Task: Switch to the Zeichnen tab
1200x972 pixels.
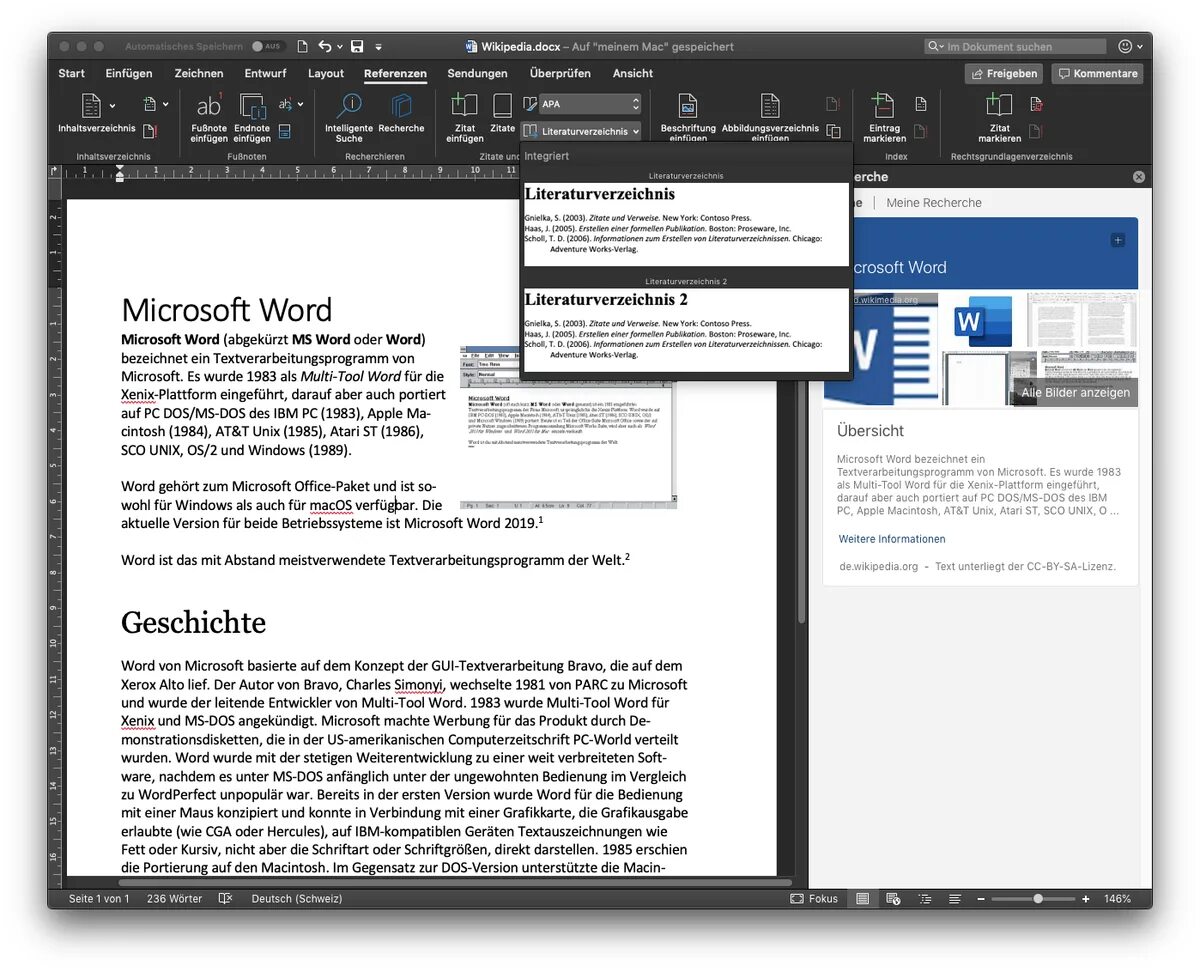Action: tap(199, 73)
